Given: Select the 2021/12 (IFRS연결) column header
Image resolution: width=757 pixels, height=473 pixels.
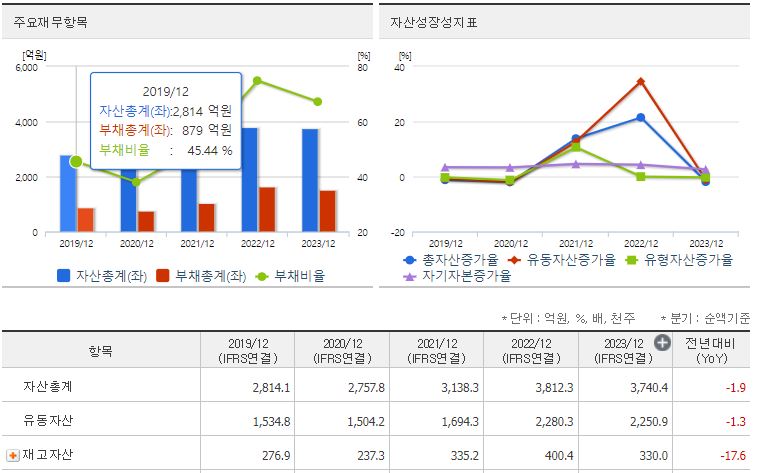Looking at the screenshot, I should 436,350.
